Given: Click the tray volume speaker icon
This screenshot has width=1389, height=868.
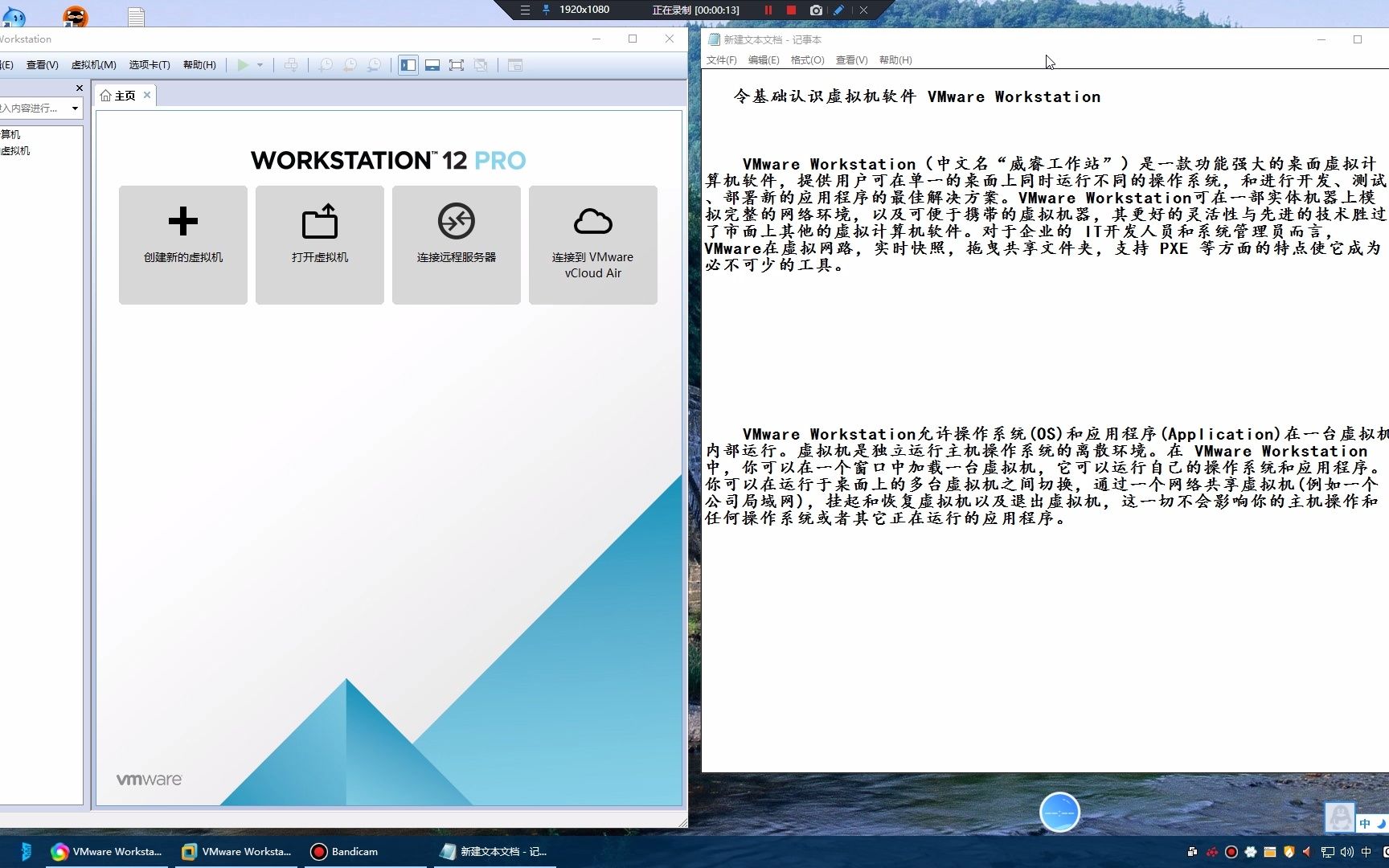Looking at the screenshot, I should [1347, 852].
